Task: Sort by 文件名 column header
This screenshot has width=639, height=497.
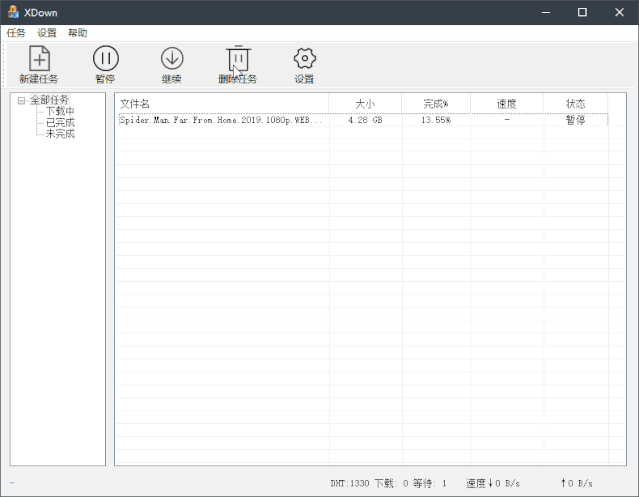Action: [x=220, y=104]
